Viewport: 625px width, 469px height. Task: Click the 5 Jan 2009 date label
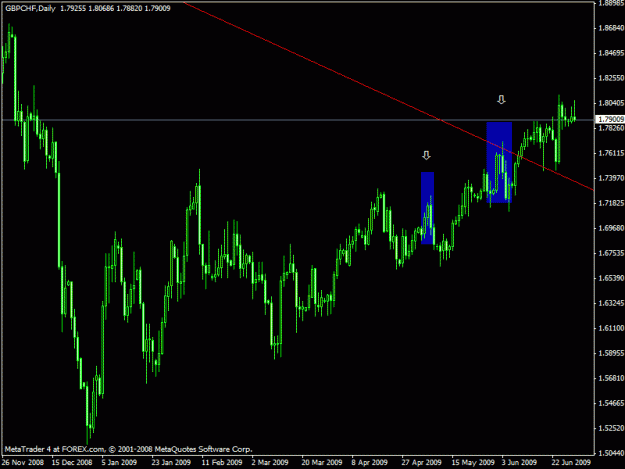tap(119, 462)
